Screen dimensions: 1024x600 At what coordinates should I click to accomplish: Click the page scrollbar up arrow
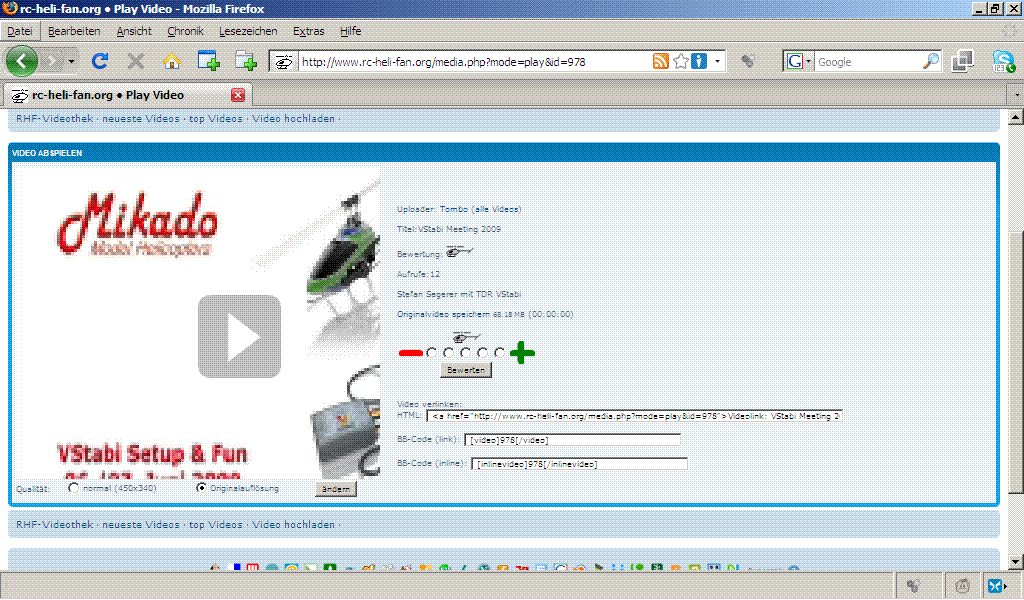click(1016, 118)
